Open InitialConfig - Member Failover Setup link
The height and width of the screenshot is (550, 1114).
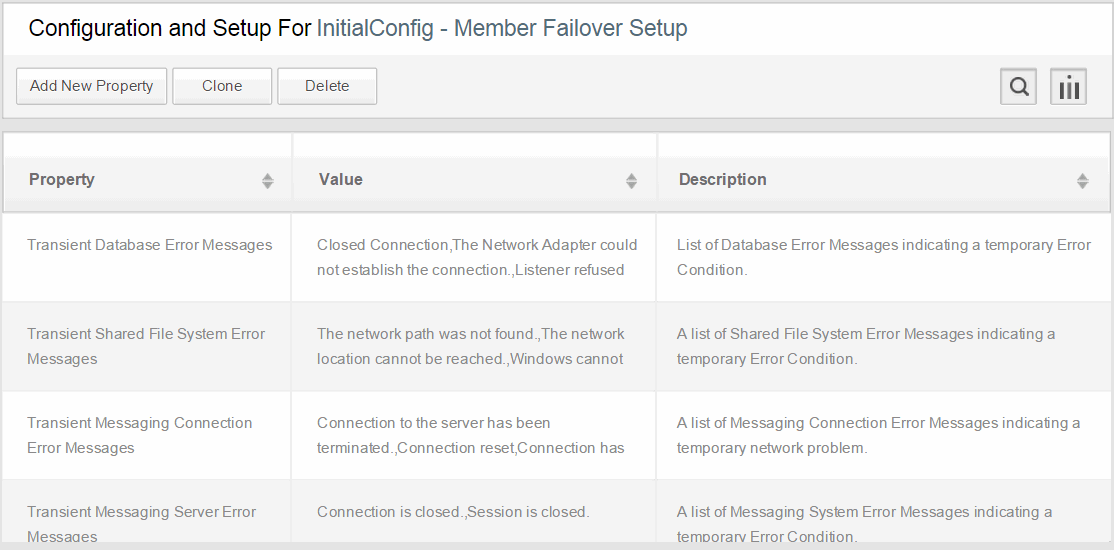(502, 28)
